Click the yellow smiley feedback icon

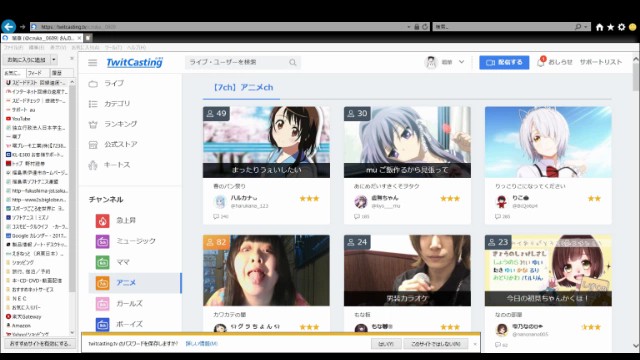(633, 27)
